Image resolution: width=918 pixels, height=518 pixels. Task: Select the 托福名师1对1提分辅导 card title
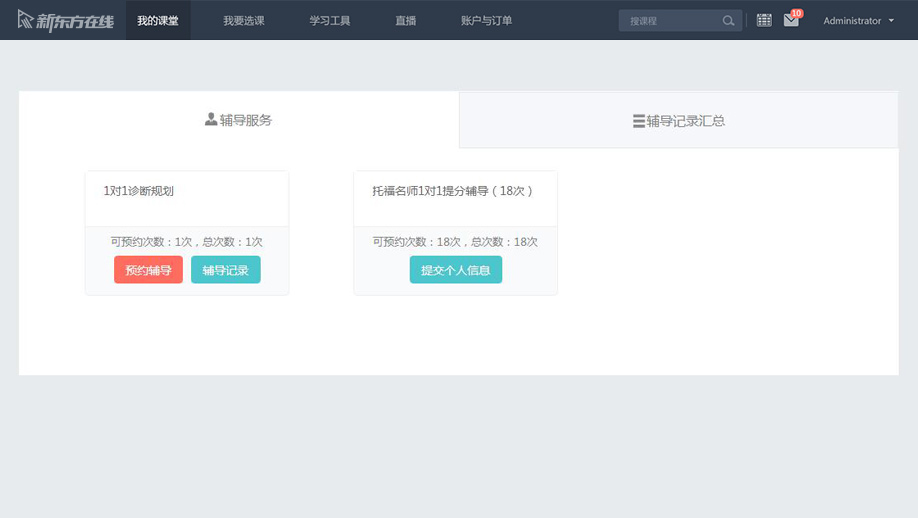452,191
